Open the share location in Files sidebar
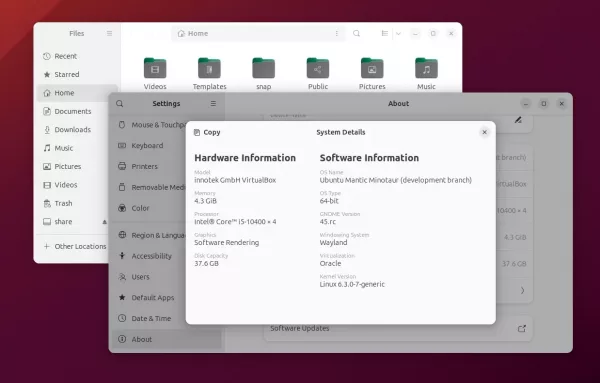Screen dimensions: 600x383 (x=69, y=222)
